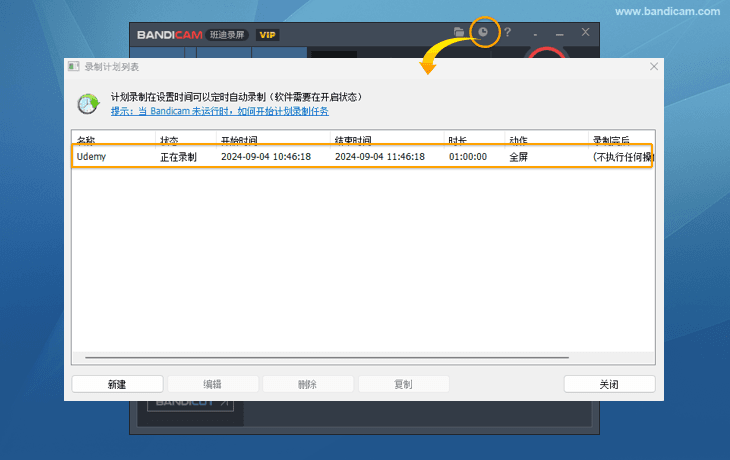The image size is (730, 460).
Task: Close the 录制计划列表 dialog with X
Action: tap(654, 67)
